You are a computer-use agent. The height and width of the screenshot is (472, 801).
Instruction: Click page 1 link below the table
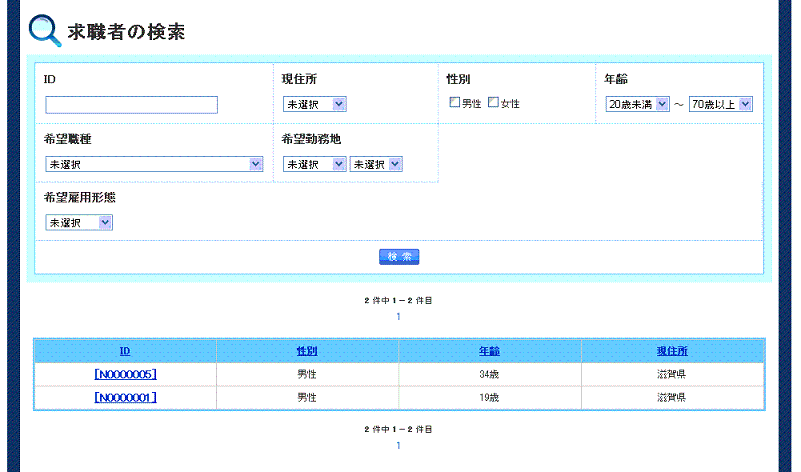pos(398,446)
